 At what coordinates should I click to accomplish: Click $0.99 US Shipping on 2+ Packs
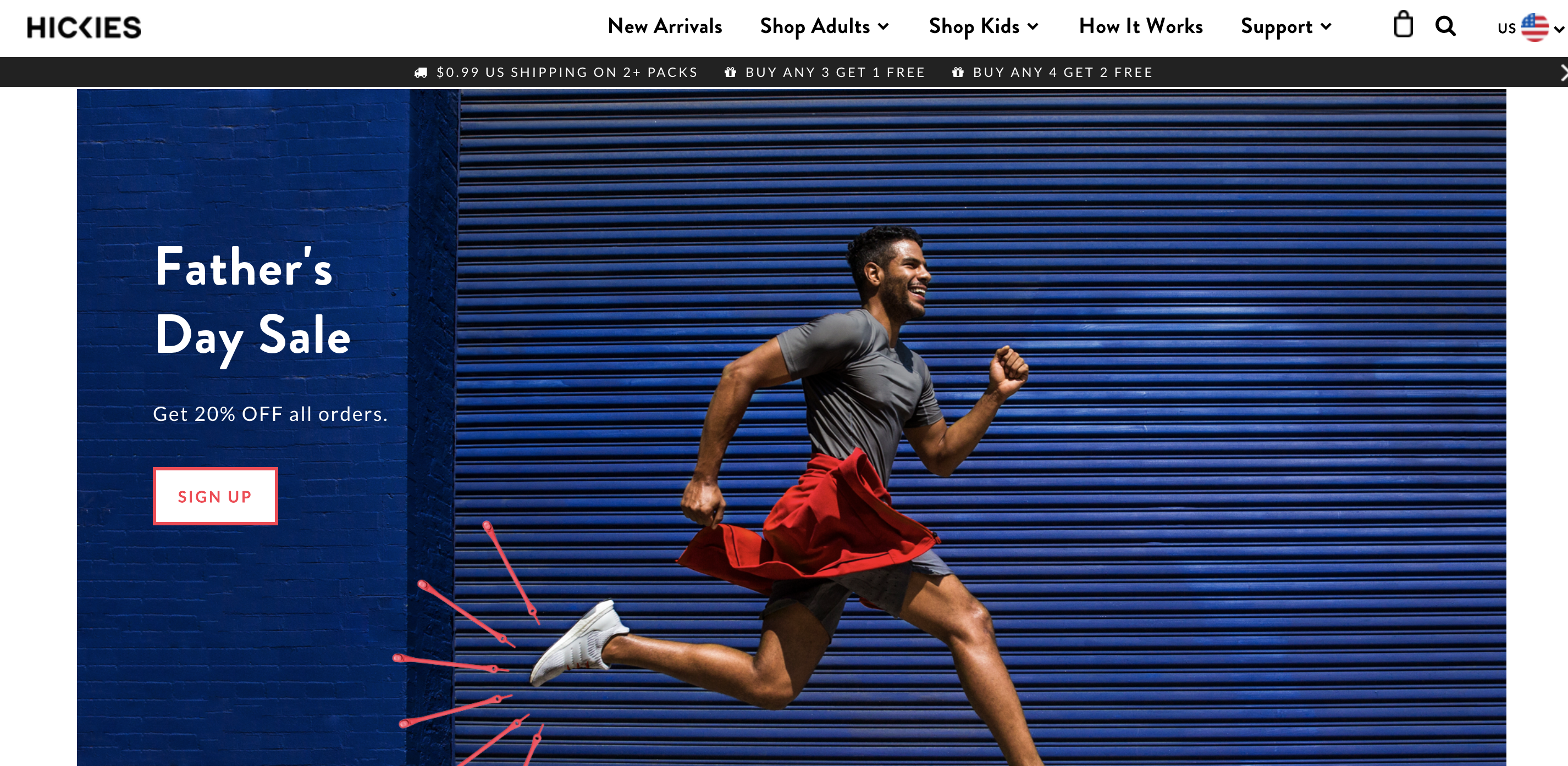567,73
